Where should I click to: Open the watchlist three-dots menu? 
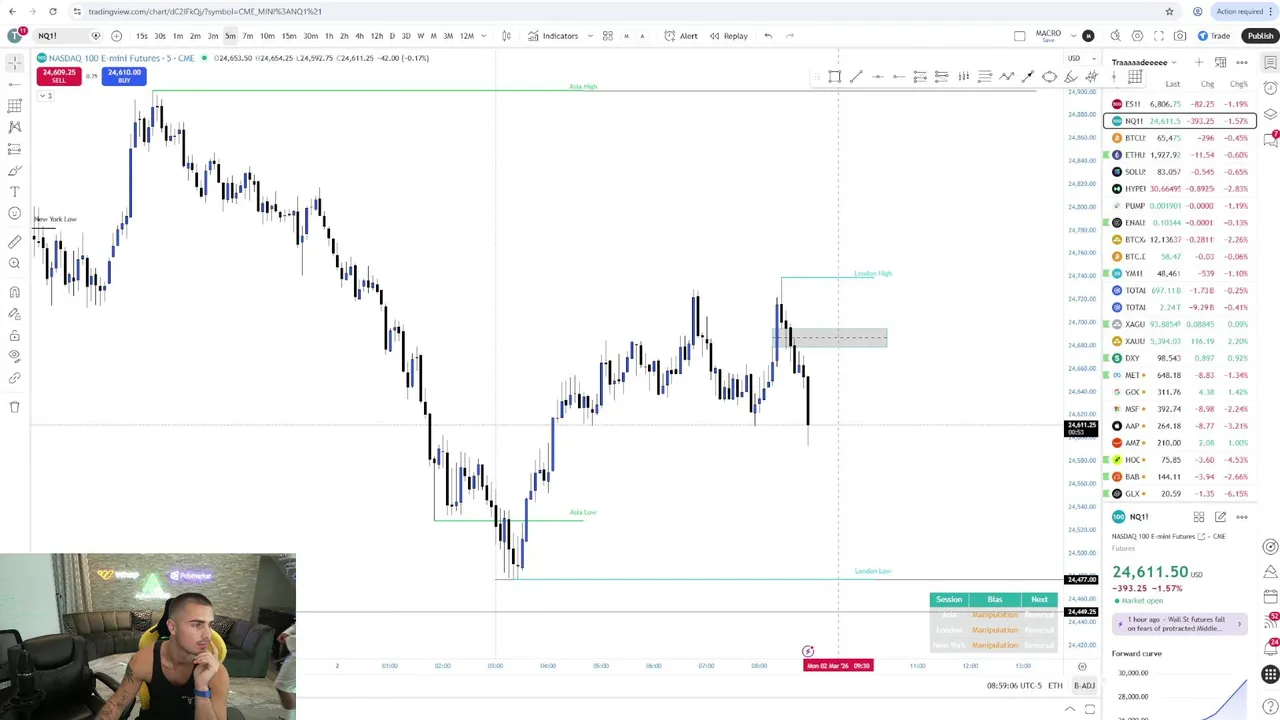coord(1242,62)
